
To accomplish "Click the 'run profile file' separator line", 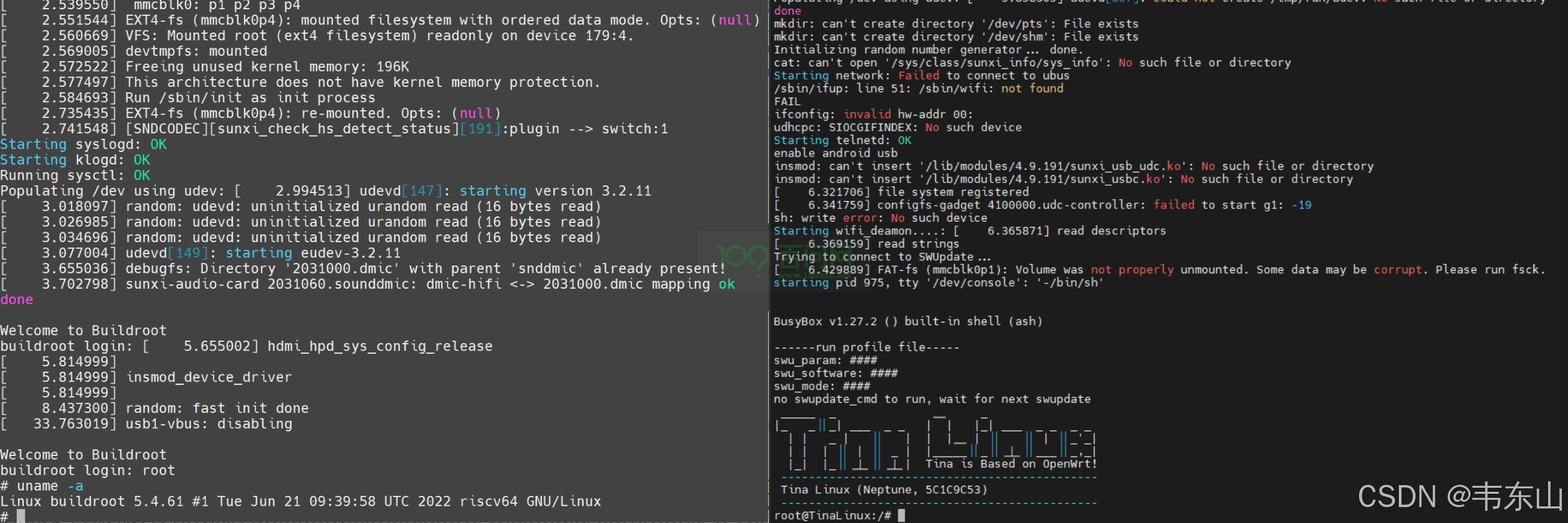I will tap(866, 347).
